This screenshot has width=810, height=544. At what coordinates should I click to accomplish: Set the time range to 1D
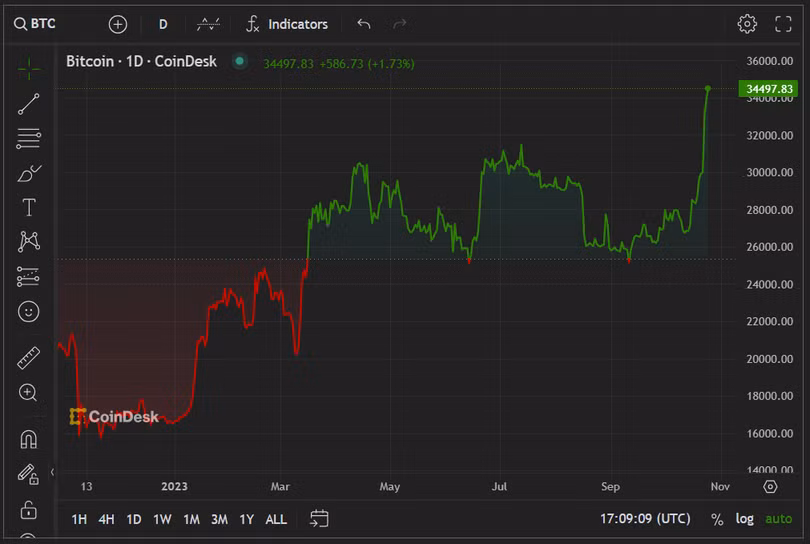(x=134, y=519)
